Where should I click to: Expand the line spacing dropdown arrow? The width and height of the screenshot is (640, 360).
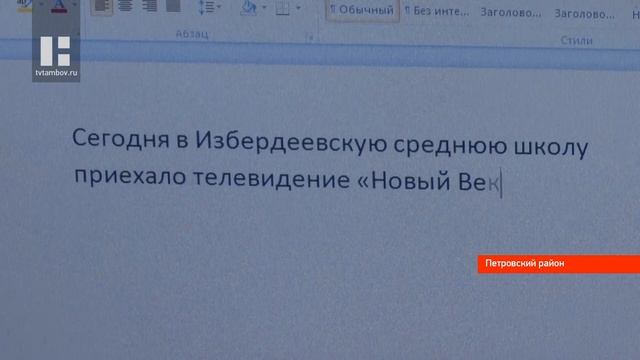pos(219,7)
